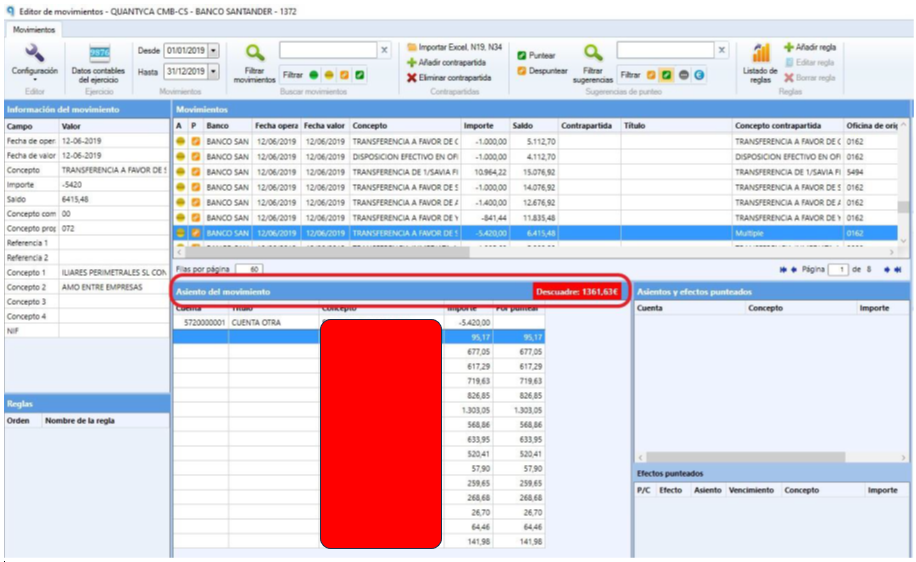Click the Sugerencias de punteo search field
The height and width of the screenshot is (562, 916).
pos(665,50)
